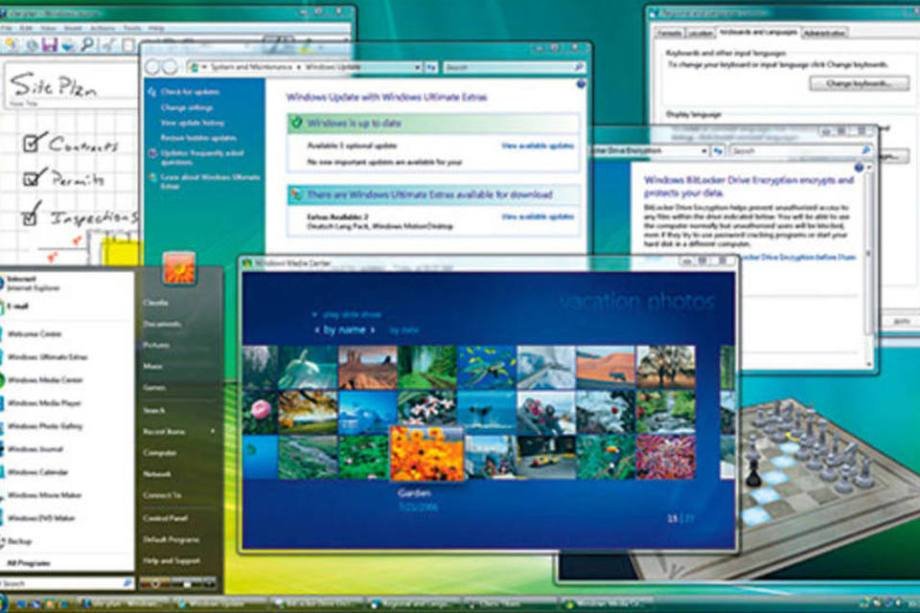Click the green shield up-to-date icon
920x613 pixels.
297,123
